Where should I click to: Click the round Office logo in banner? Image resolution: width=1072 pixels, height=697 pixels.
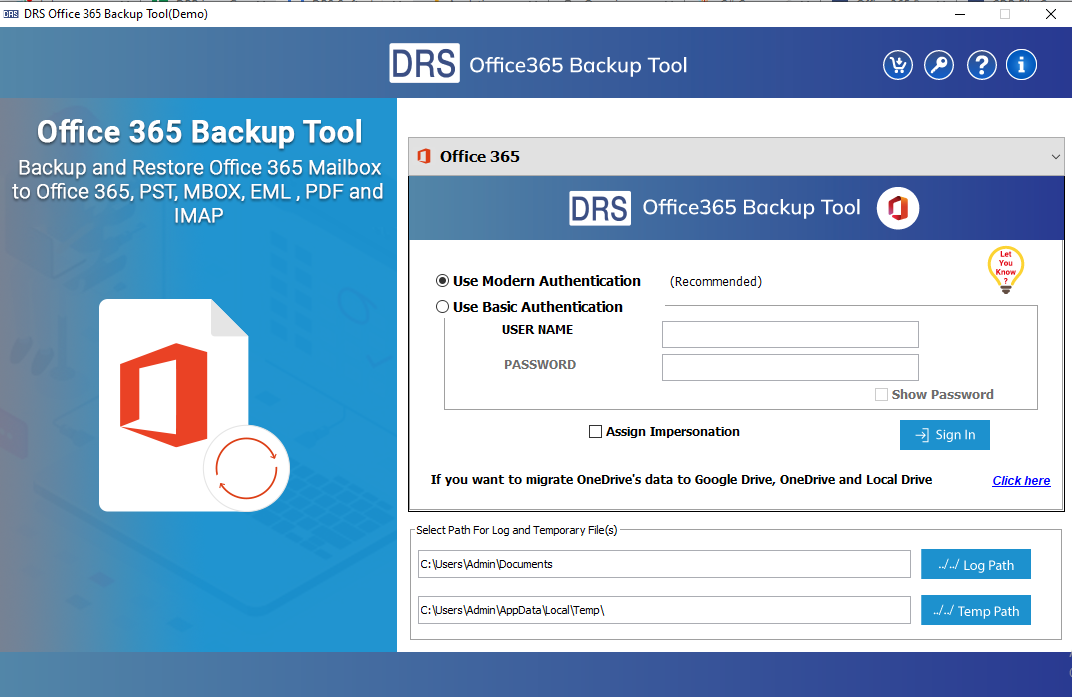pyautogui.click(x=897, y=208)
